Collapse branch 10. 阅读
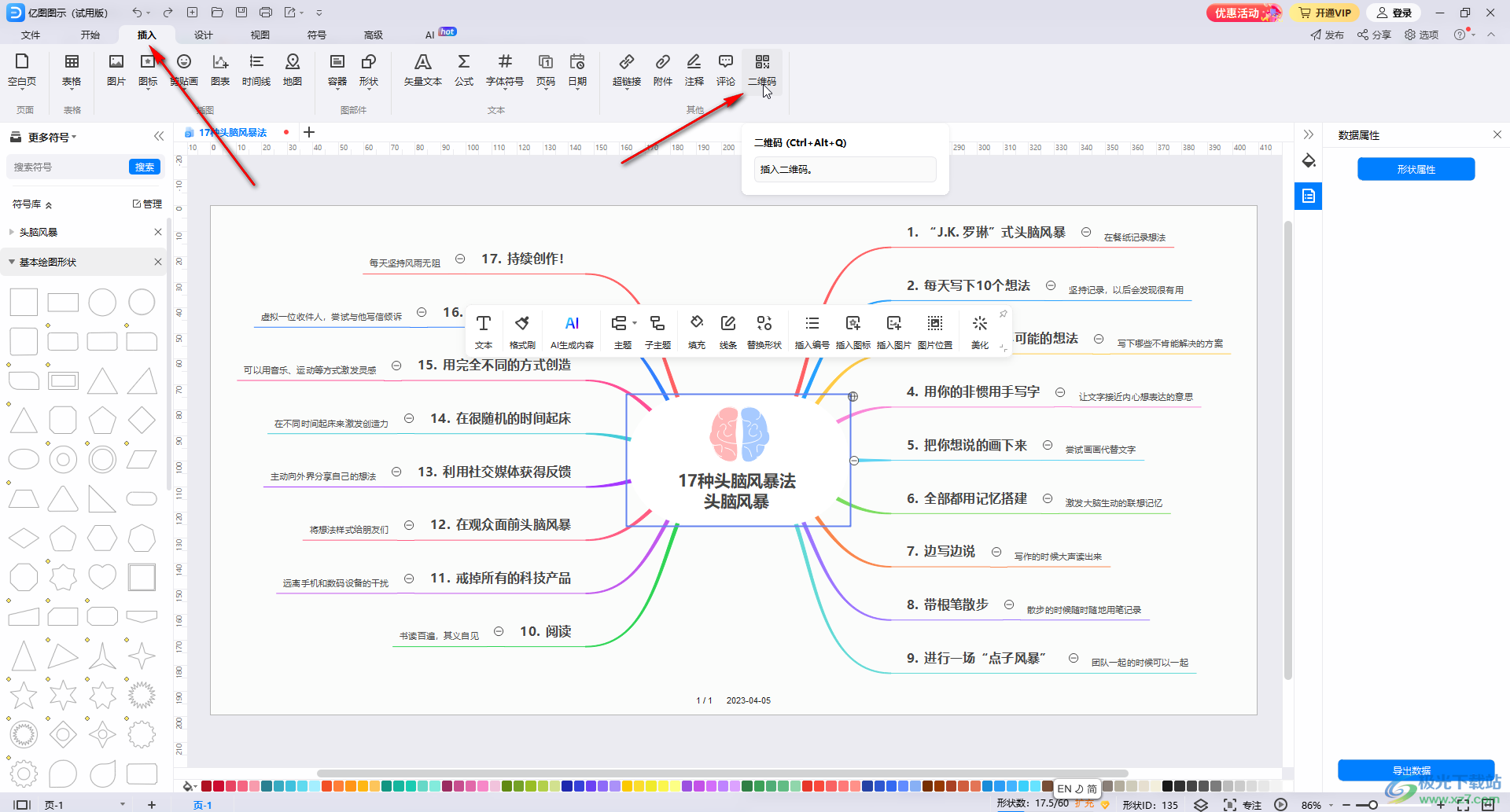This screenshot has width=1510, height=812. 499,631
